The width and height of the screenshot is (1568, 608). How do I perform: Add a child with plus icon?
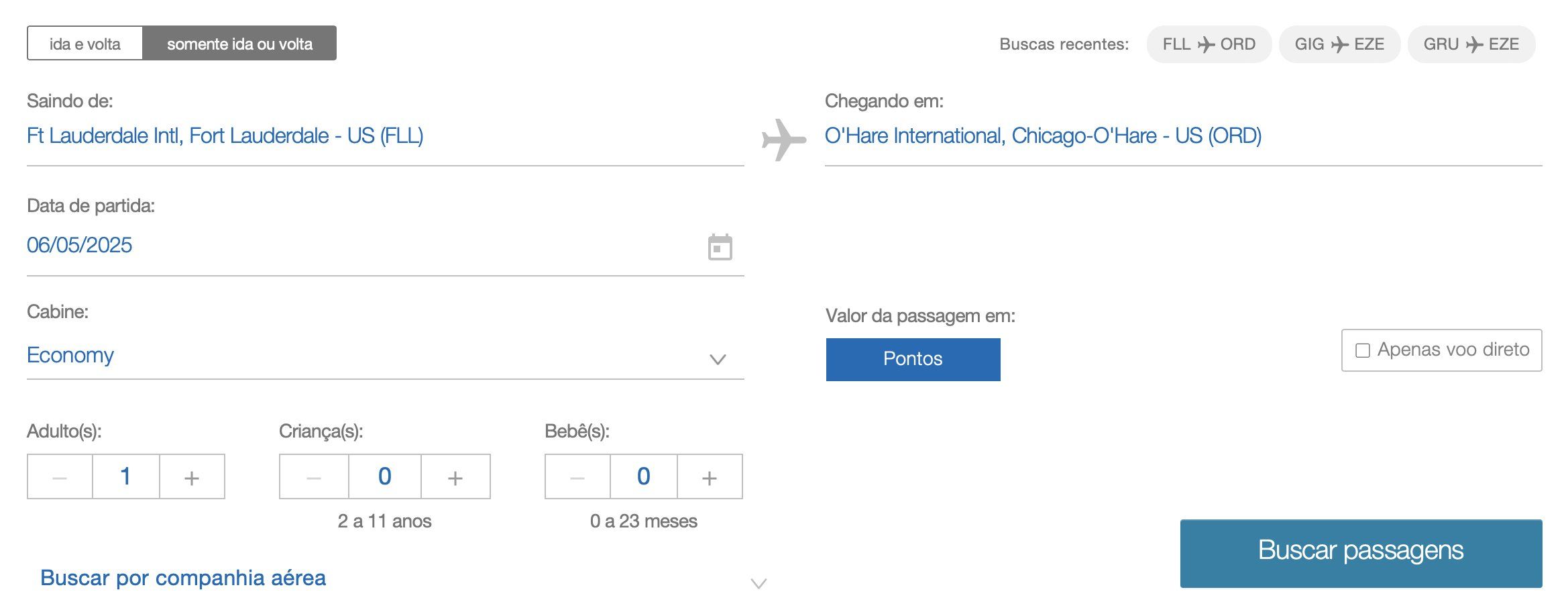(x=455, y=477)
